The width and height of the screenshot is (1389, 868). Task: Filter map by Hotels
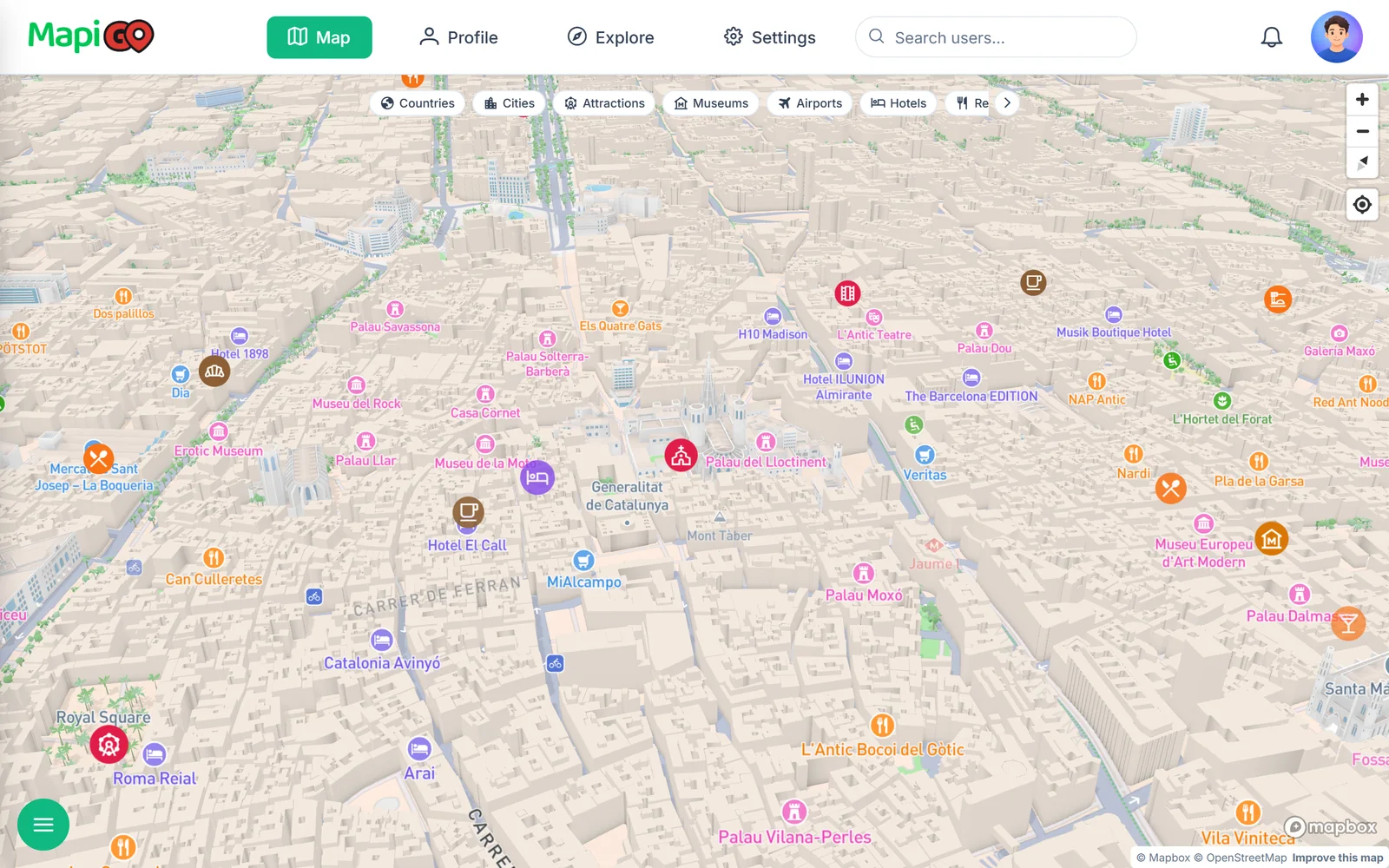tap(899, 103)
